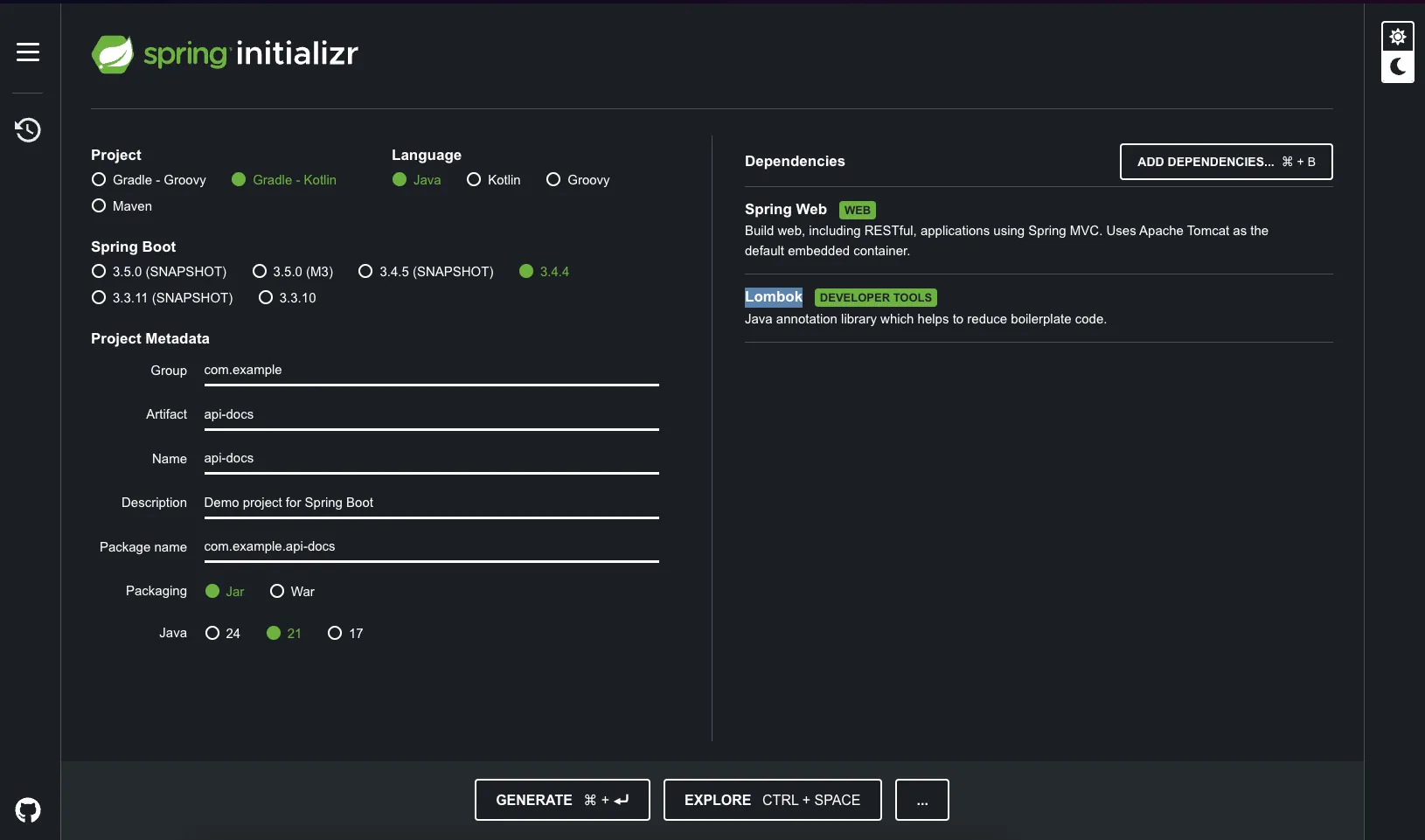Click the Spring Boot section heading

pos(133,247)
